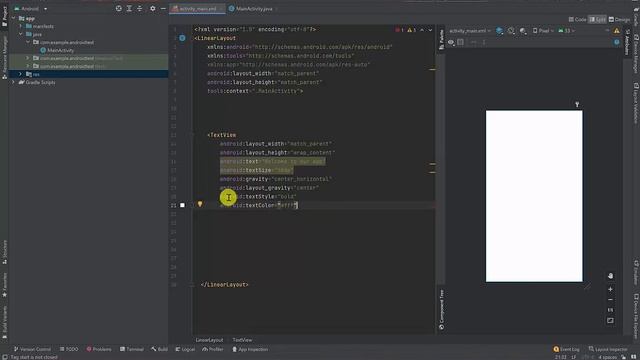The image size is (640, 360).
Task: Open the Profiler tool window
Action: [x=213, y=349]
